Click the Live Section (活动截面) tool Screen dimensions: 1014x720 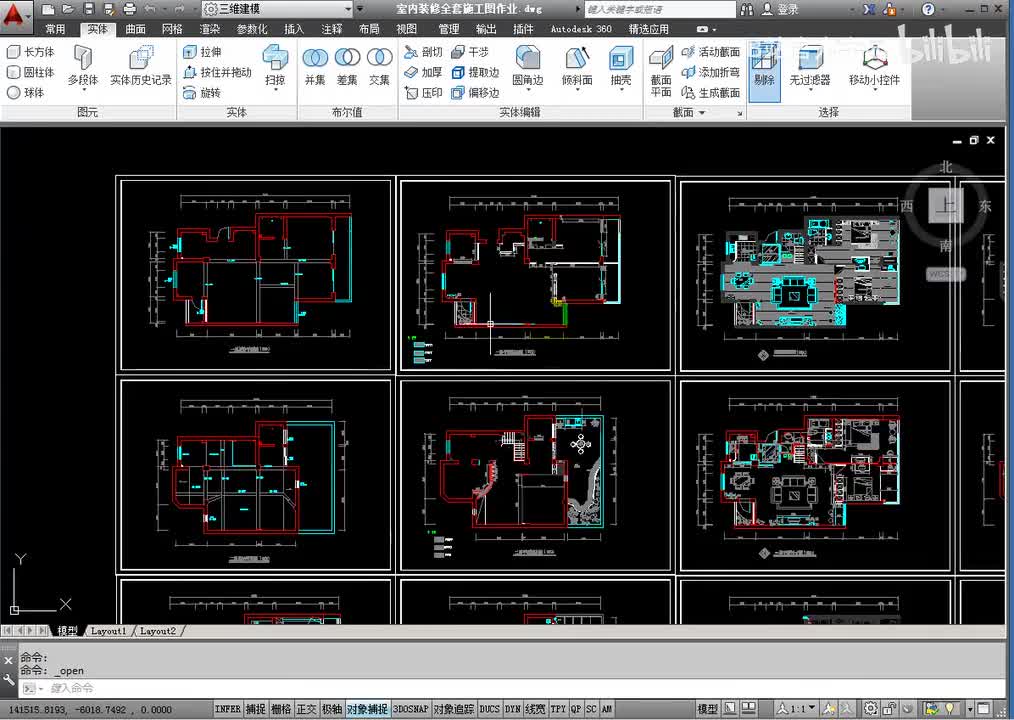click(711, 52)
